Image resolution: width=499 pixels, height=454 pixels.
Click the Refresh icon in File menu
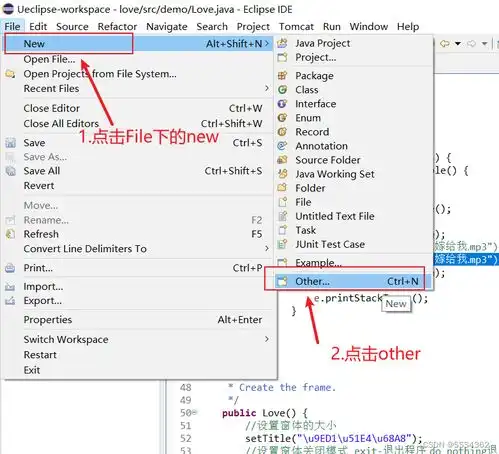click(x=11, y=234)
